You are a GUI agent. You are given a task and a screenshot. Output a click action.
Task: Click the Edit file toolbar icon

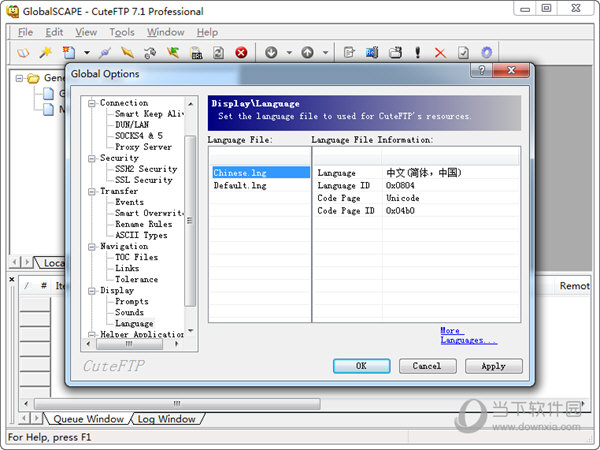coord(349,52)
